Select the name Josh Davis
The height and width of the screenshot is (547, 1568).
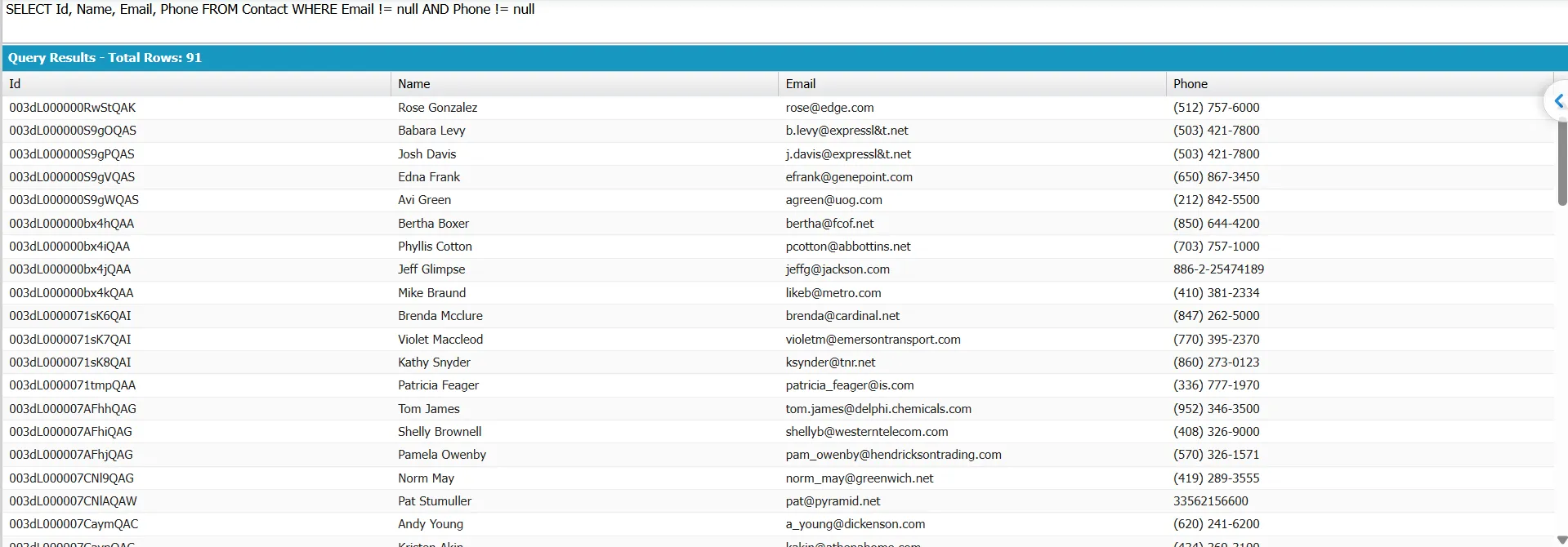pos(427,154)
